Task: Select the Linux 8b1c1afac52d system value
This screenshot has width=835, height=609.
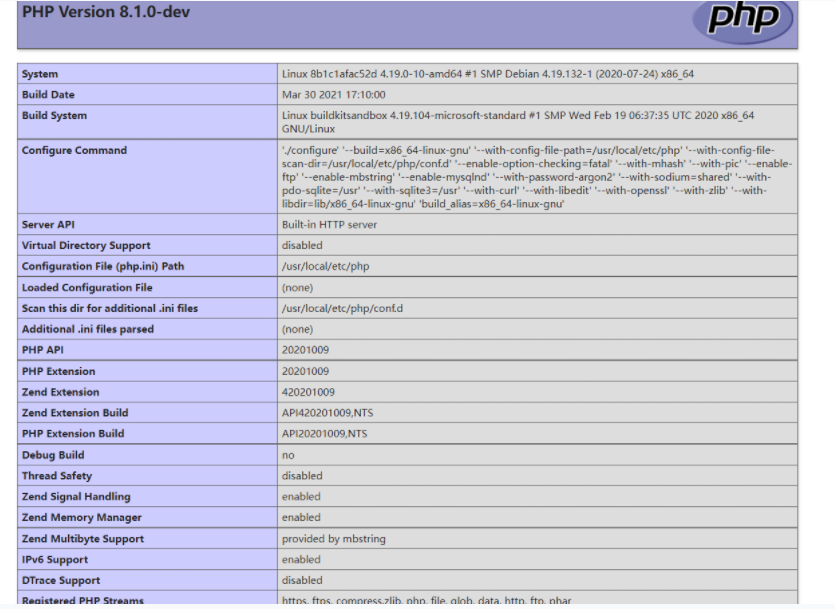Action: pyautogui.click(x=488, y=74)
